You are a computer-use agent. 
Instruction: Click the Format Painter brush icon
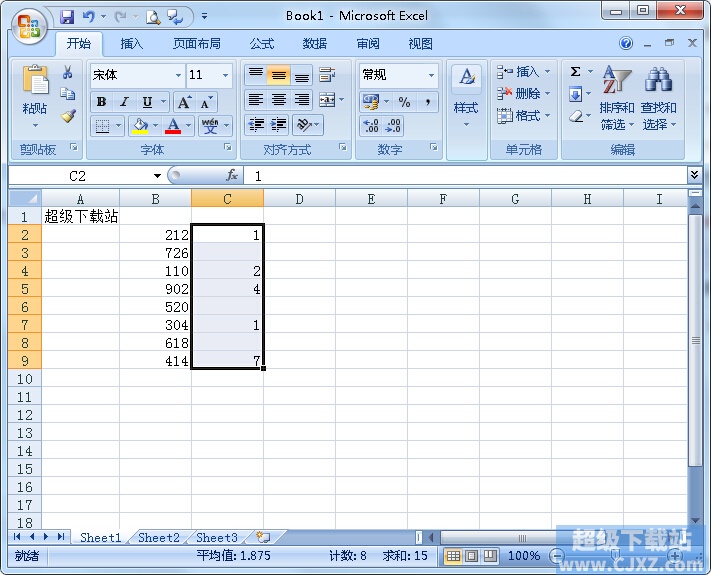click(68, 116)
